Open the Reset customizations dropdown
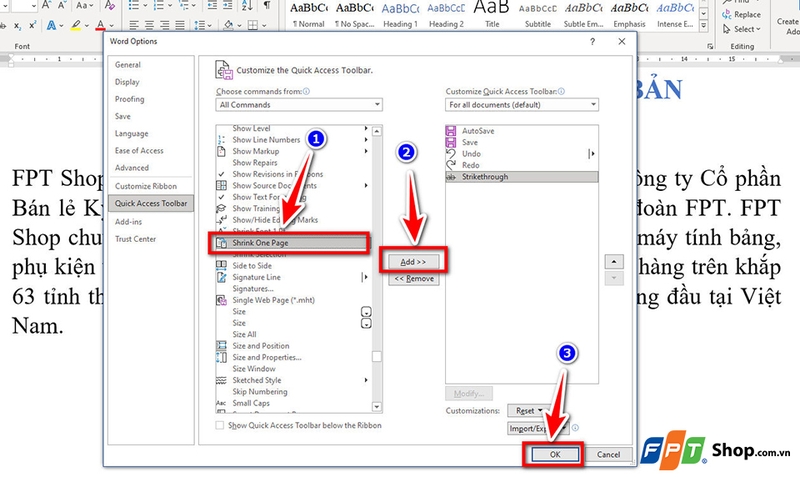The width and height of the screenshot is (800, 477). pyautogui.click(x=529, y=410)
